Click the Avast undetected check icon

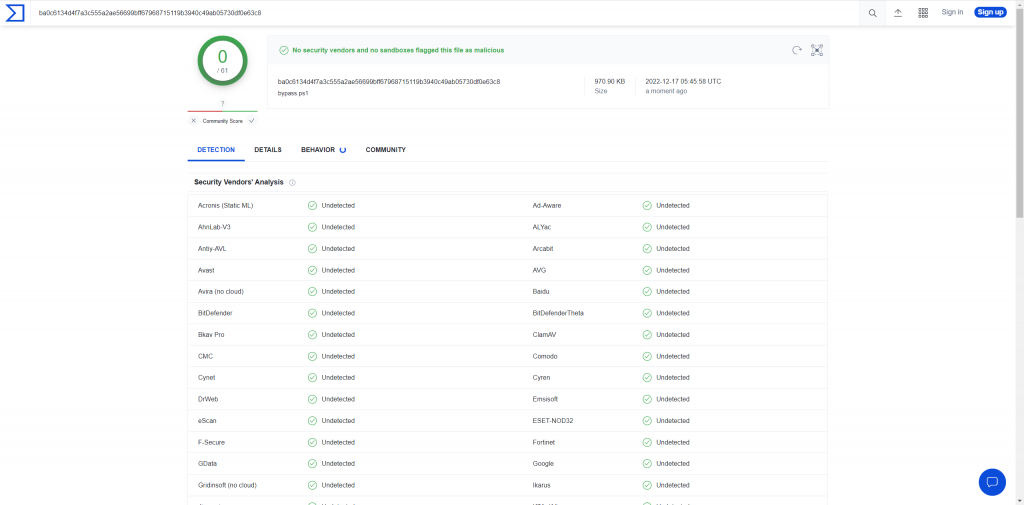pyautogui.click(x=312, y=270)
